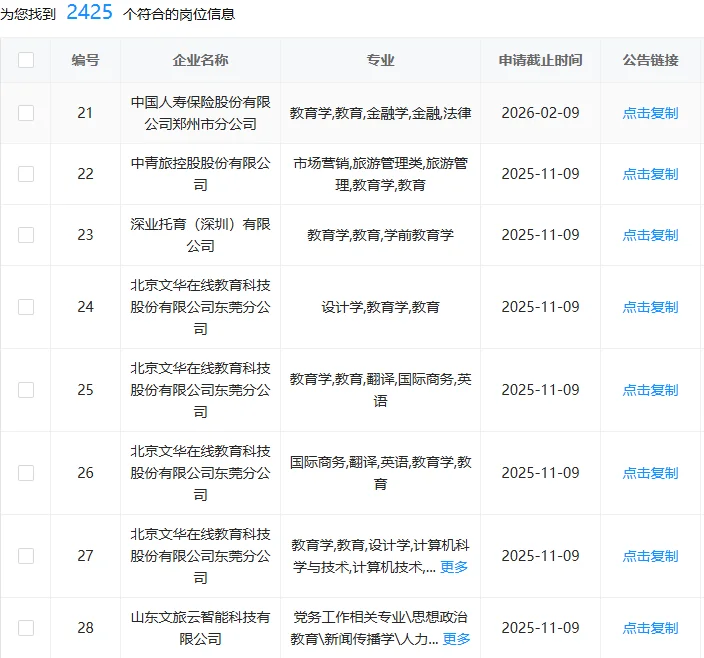
Task: Click row number 21
Action: 85,113
